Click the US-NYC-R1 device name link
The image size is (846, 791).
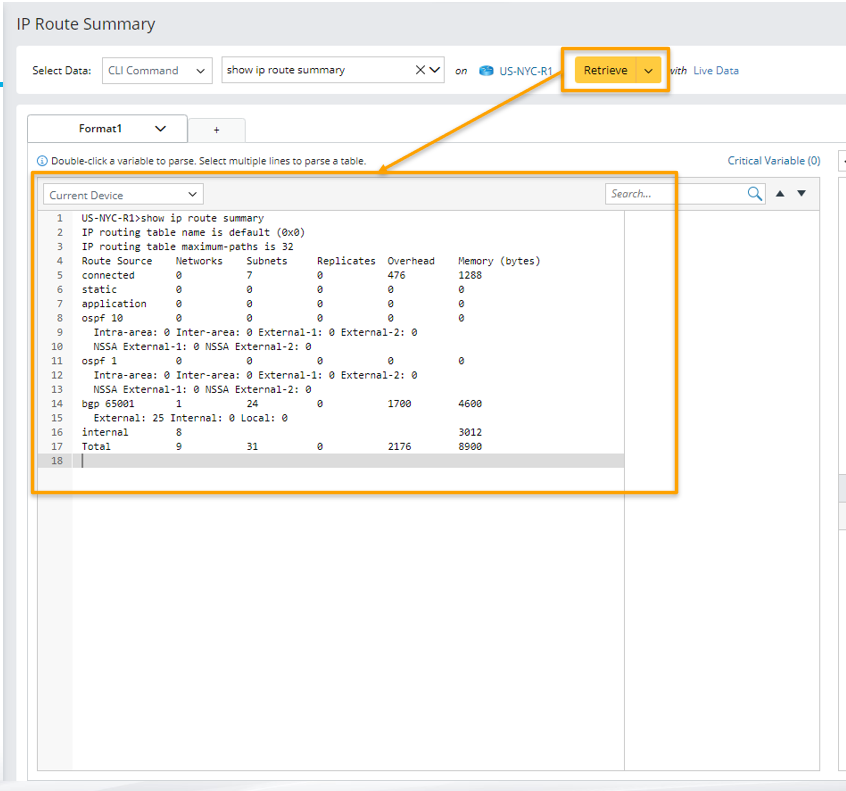click(x=526, y=71)
